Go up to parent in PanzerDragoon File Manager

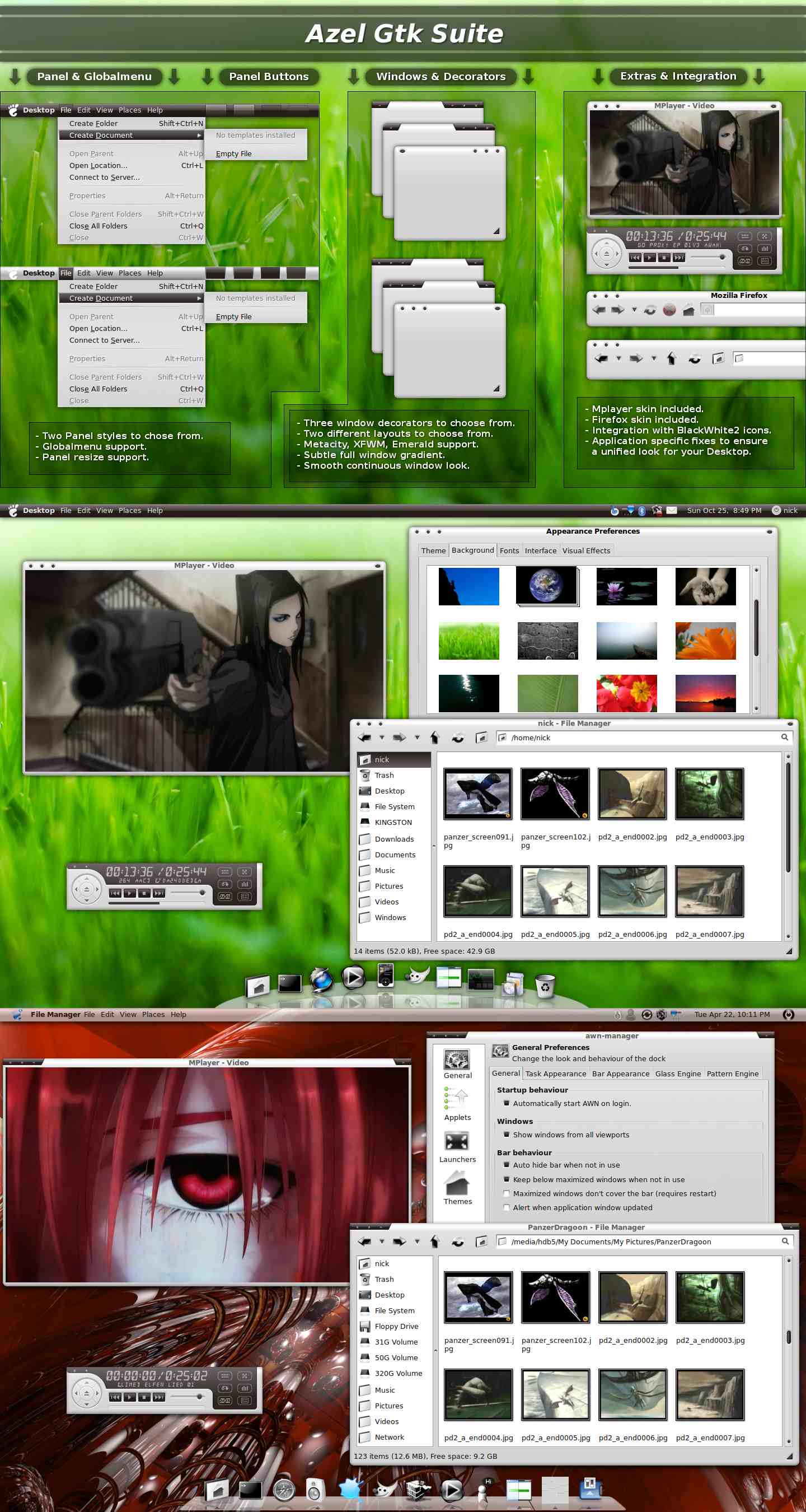click(x=435, y=1241)
